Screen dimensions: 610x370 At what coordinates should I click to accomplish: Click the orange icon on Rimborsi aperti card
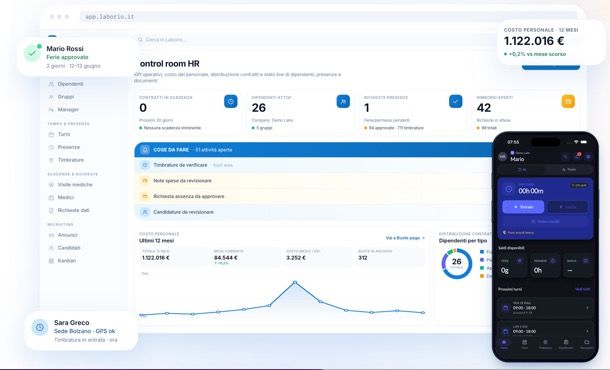tap(568, 102)
